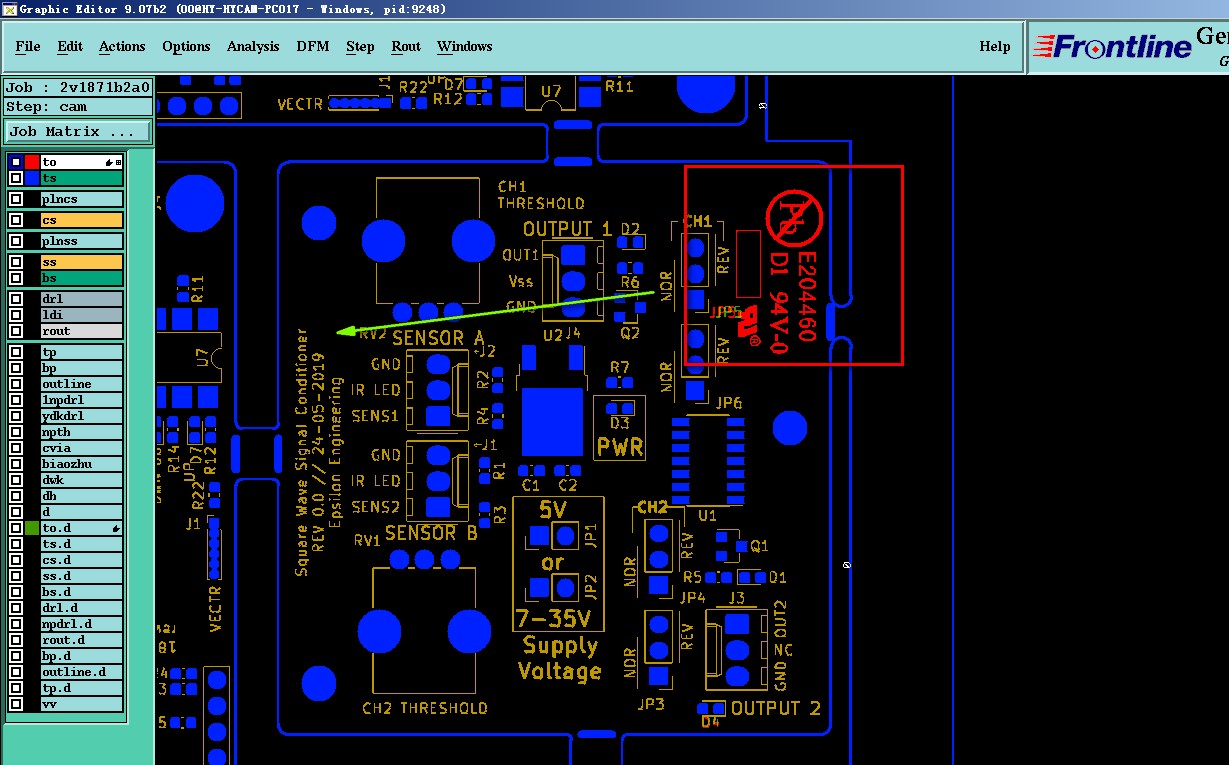The image size is (1229, 765).
Task: Open the DFM menu
Action: pos(313,46)
